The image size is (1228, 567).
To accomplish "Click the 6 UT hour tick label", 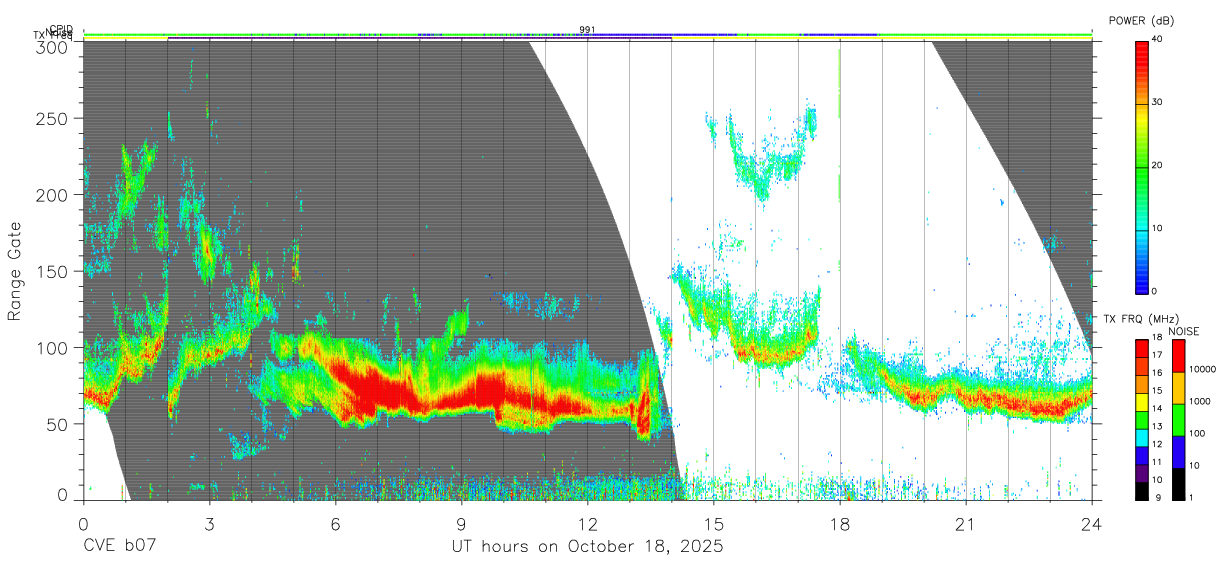I will click(x=335, y=524).
